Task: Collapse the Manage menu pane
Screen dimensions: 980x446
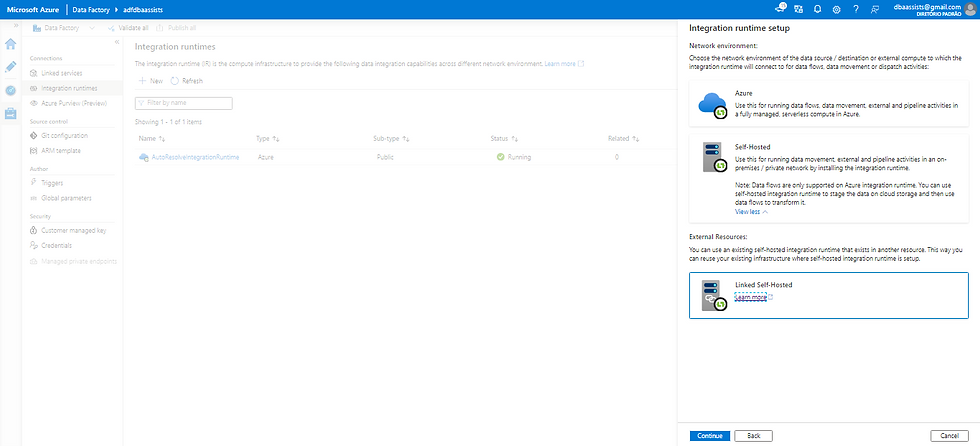Action: 116,41
